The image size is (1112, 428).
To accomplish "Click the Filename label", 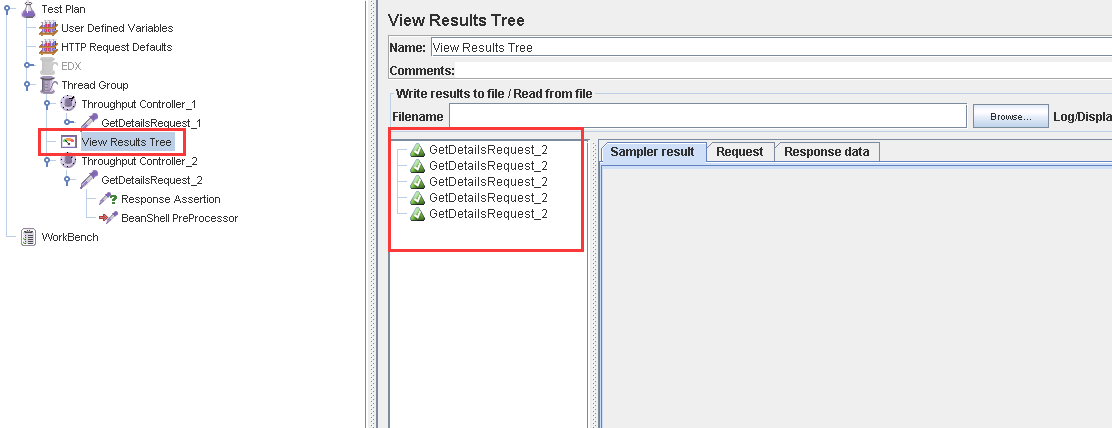I will tap(418, 116).
